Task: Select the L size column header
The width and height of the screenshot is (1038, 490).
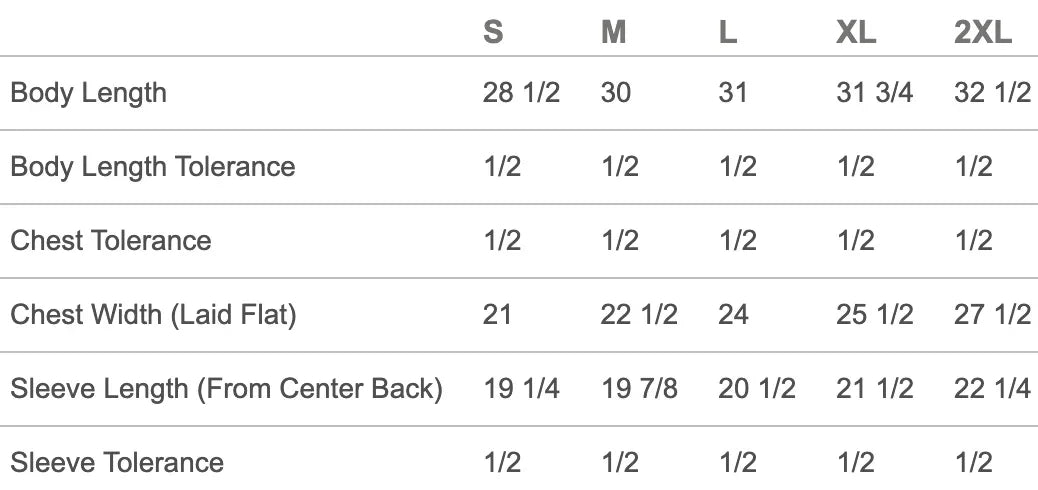Action: 728,33
